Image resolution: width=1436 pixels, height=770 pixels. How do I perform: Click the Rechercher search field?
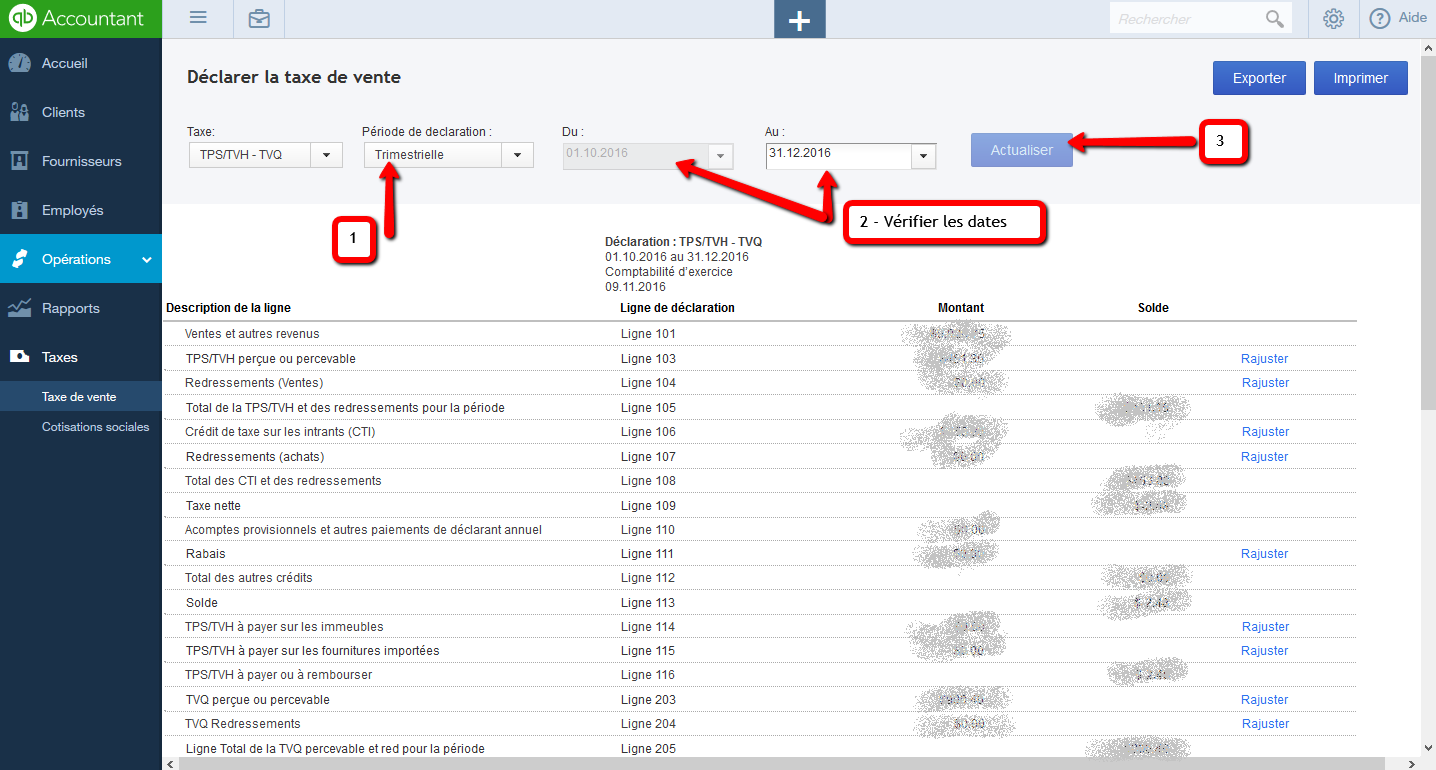coord(1190,17)
